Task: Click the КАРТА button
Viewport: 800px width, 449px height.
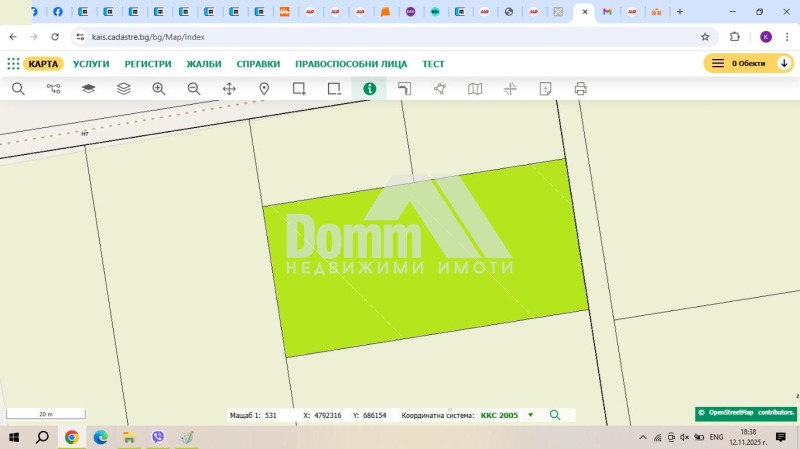Action: click(x=43, y=63)
